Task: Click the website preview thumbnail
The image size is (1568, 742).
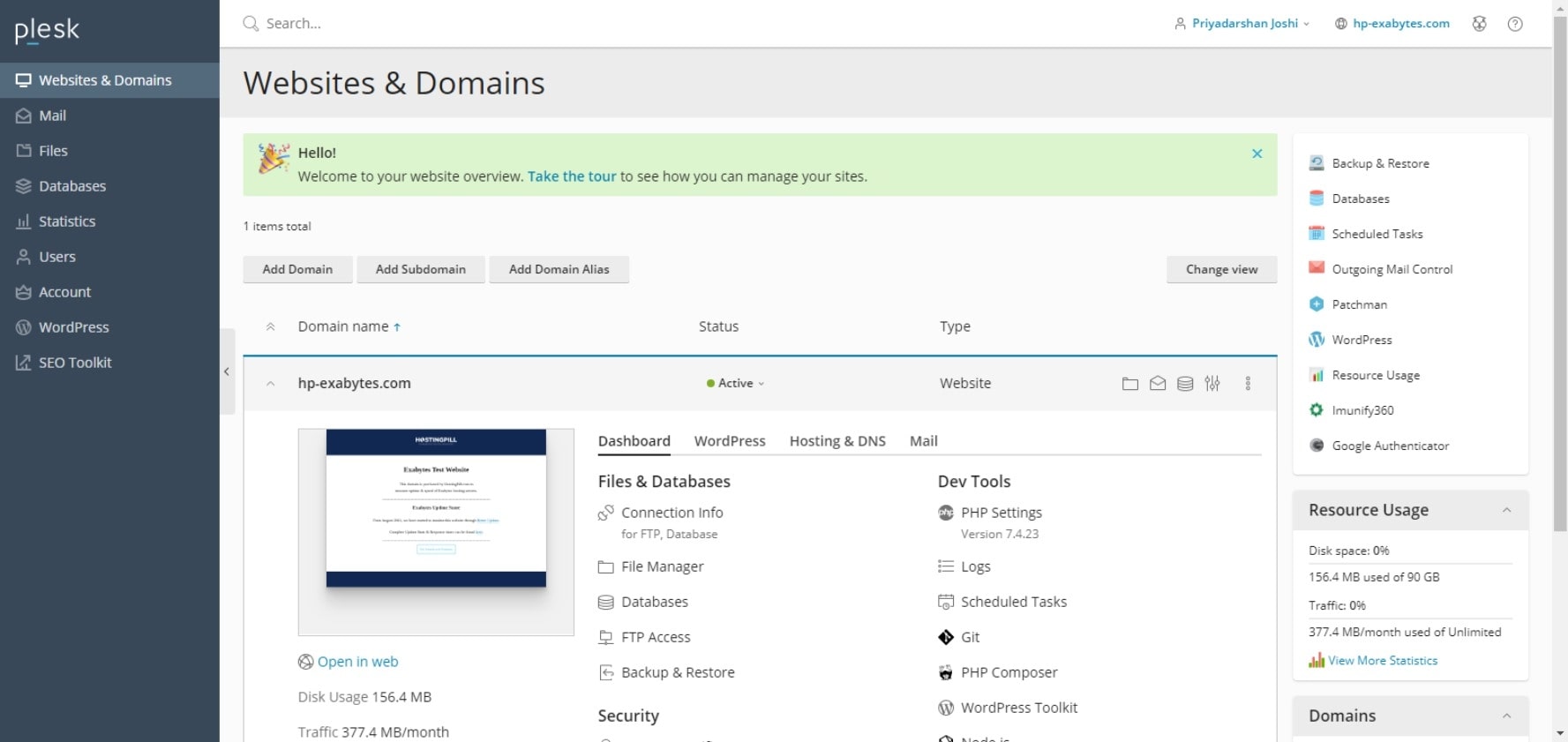Action: (436, 532)
